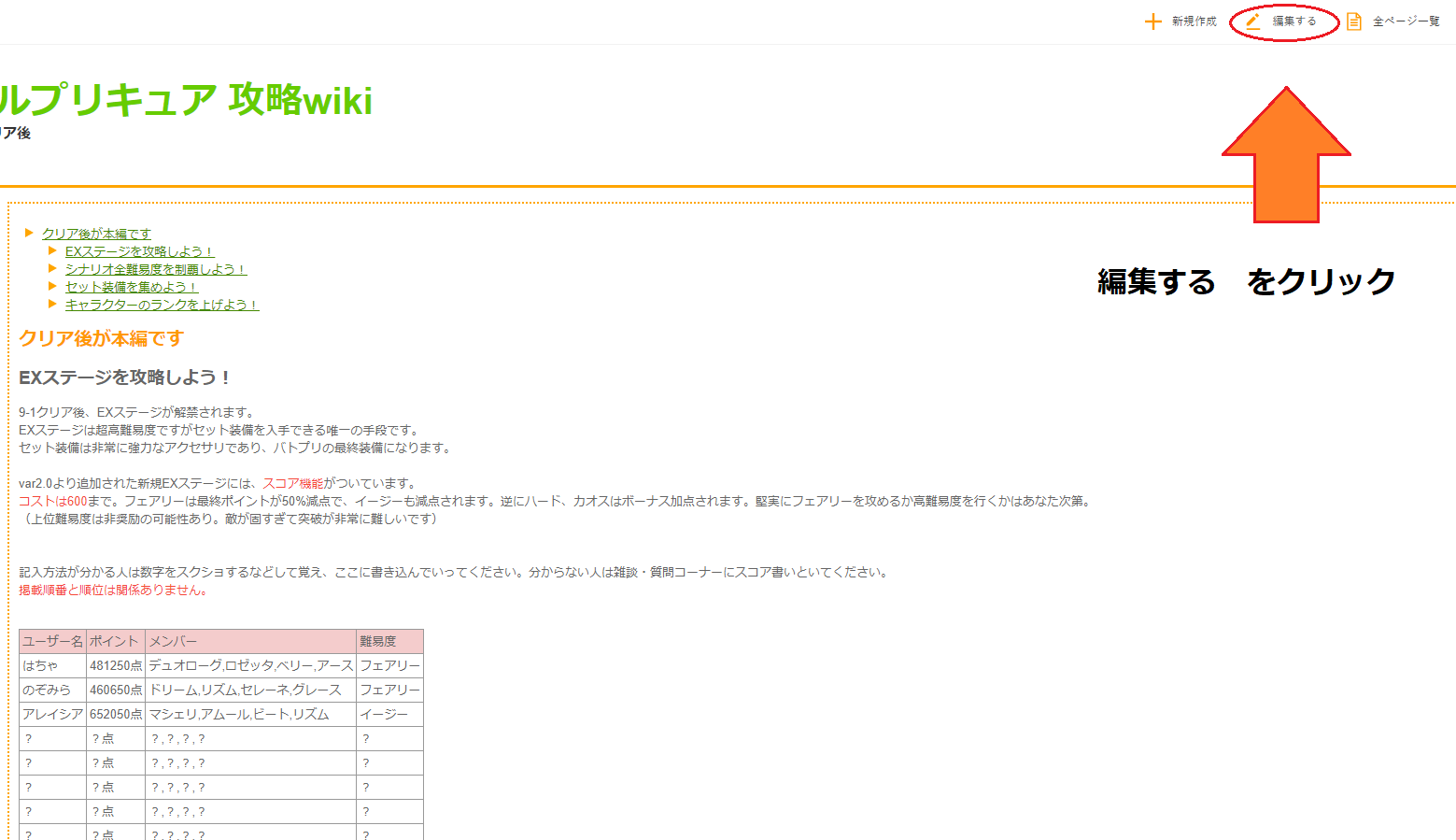Screen dimensions: 1456x840
Task: Click the arrow bullet beside EXステージを攻略しよう
Action: tap(52, 250)
